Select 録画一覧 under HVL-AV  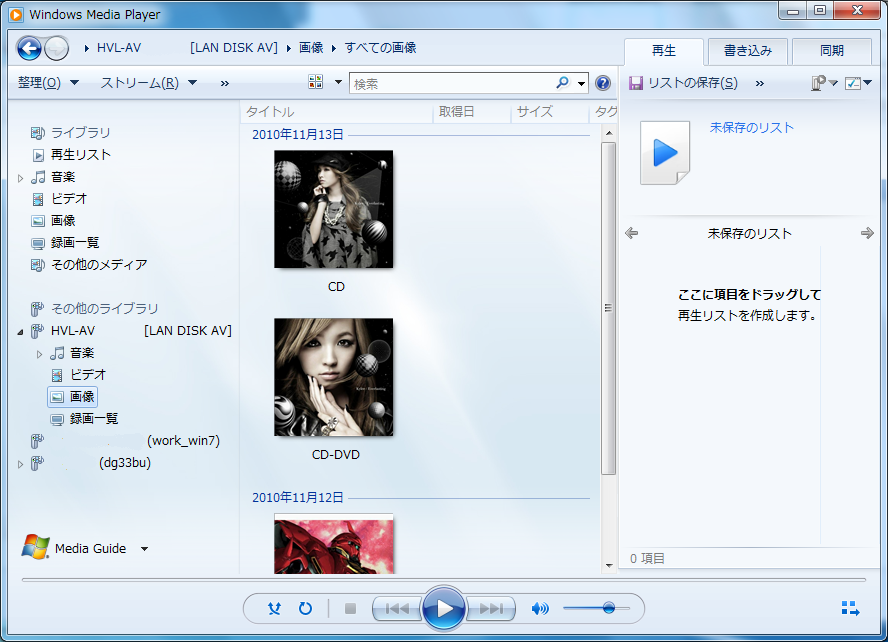click(x=94, y=419)
